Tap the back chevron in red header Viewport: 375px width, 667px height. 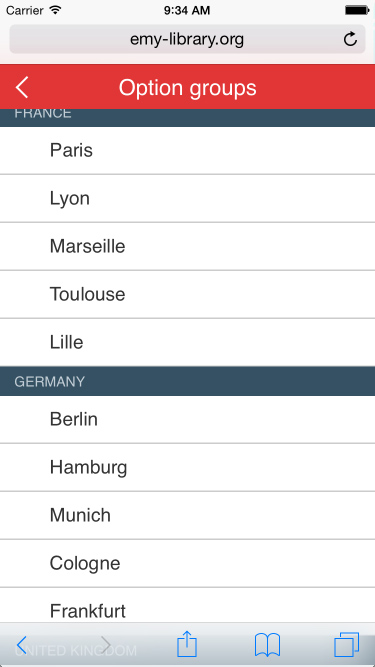[x=22, y=88]
